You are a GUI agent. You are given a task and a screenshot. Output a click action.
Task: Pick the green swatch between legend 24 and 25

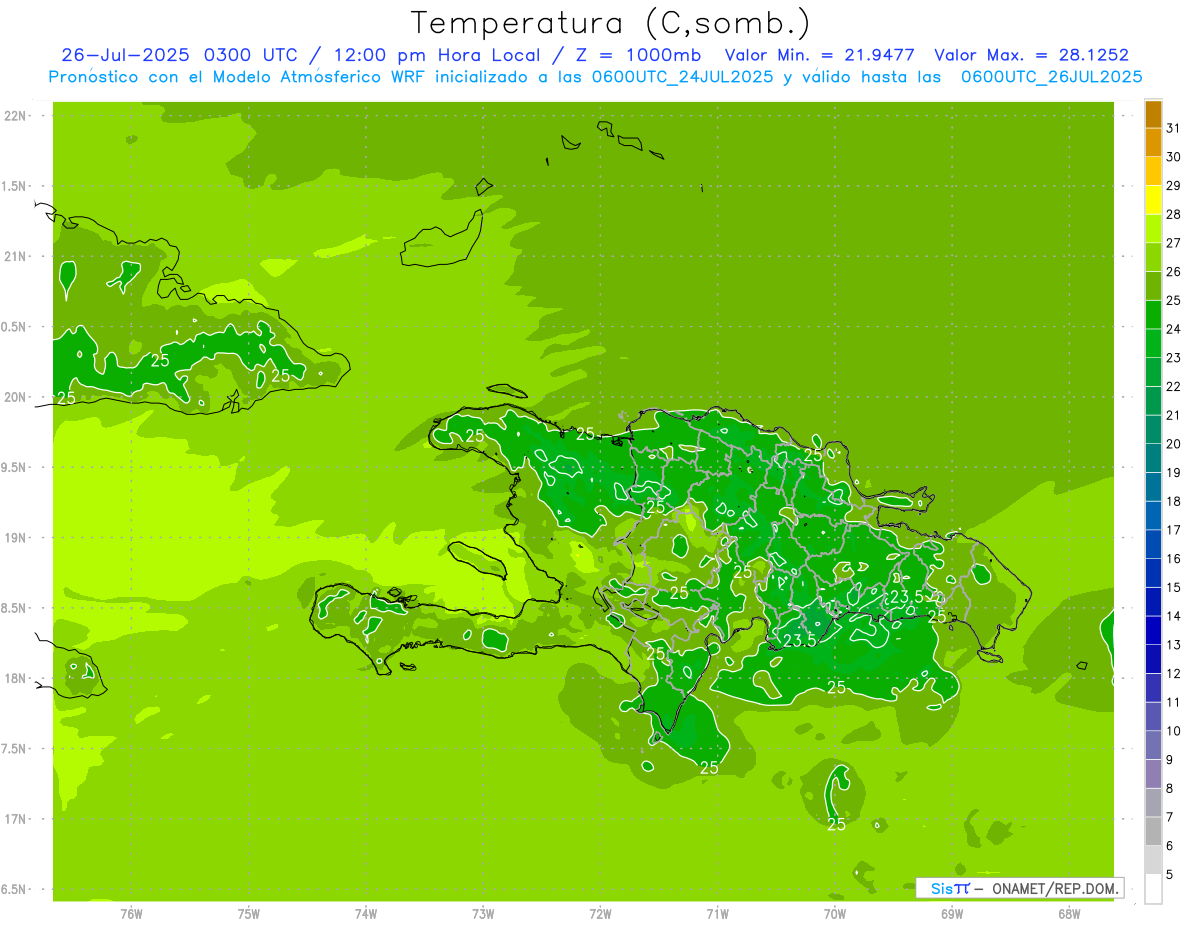tap(1153, 314)
